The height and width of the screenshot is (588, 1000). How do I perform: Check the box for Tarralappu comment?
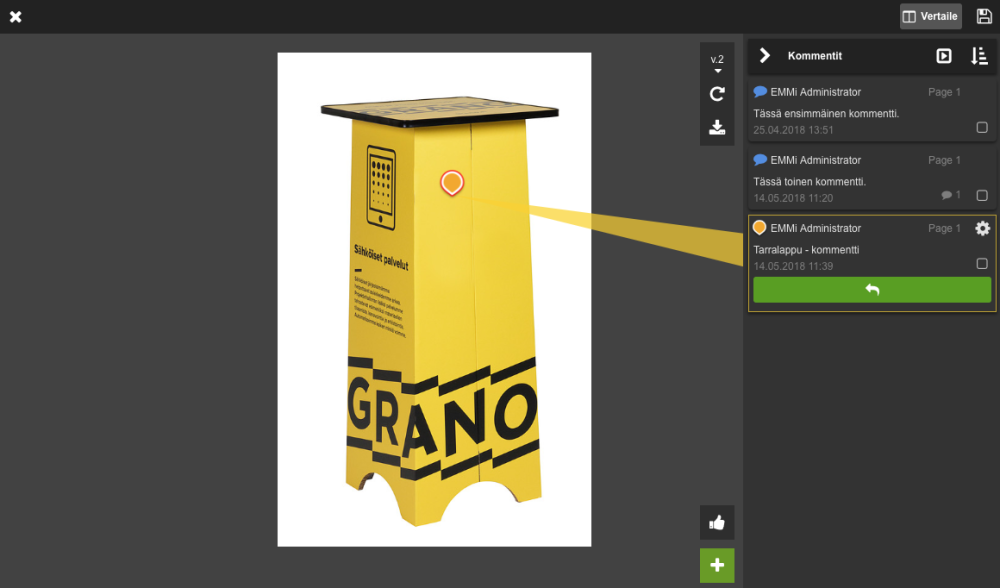click(x=982, y=263)
